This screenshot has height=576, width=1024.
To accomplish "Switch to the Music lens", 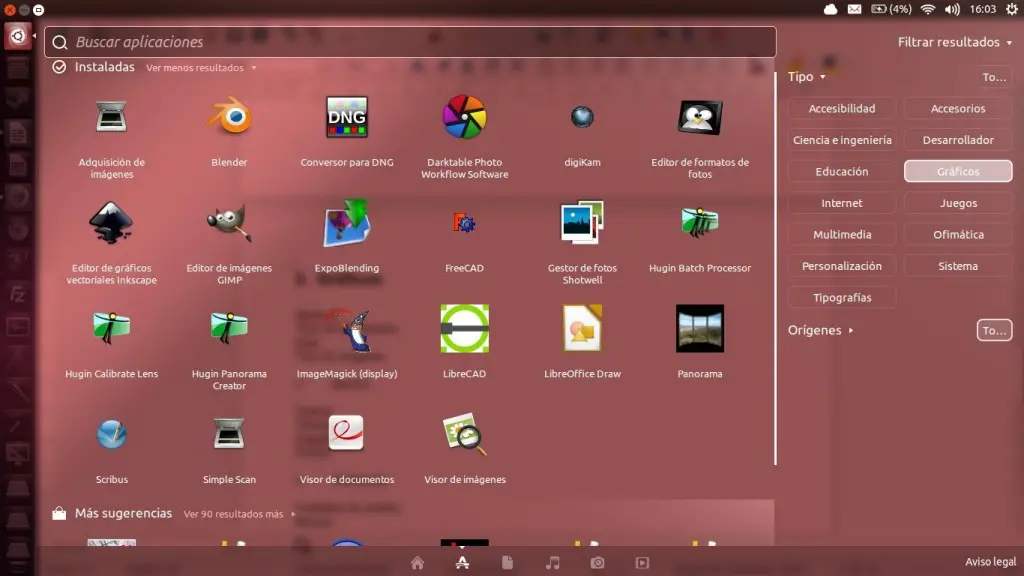I will point(552,562).
